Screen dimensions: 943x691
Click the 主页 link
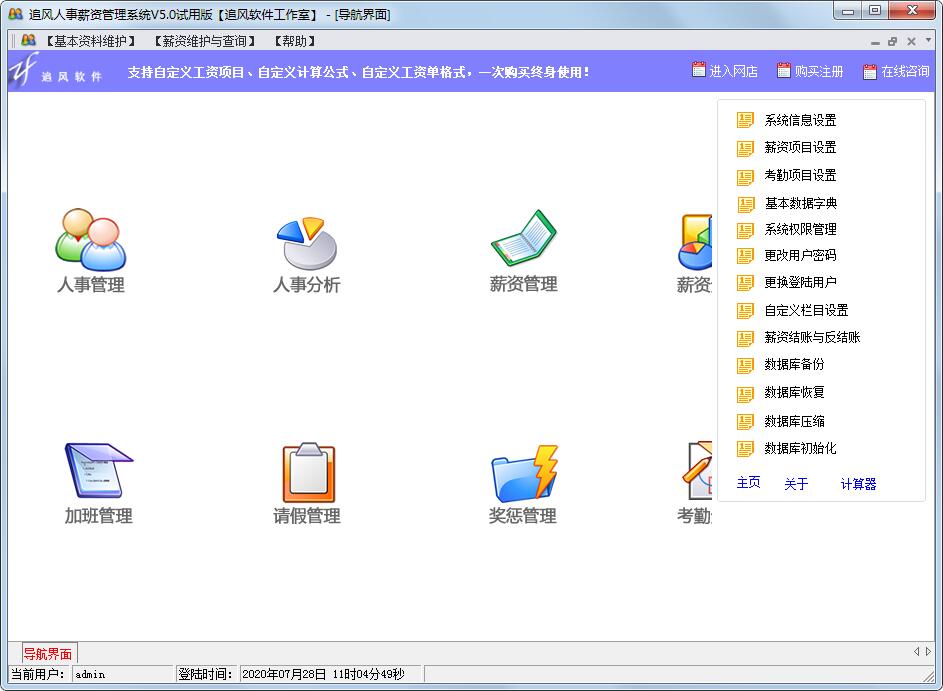pyautogui.click(x=748, y=484)
